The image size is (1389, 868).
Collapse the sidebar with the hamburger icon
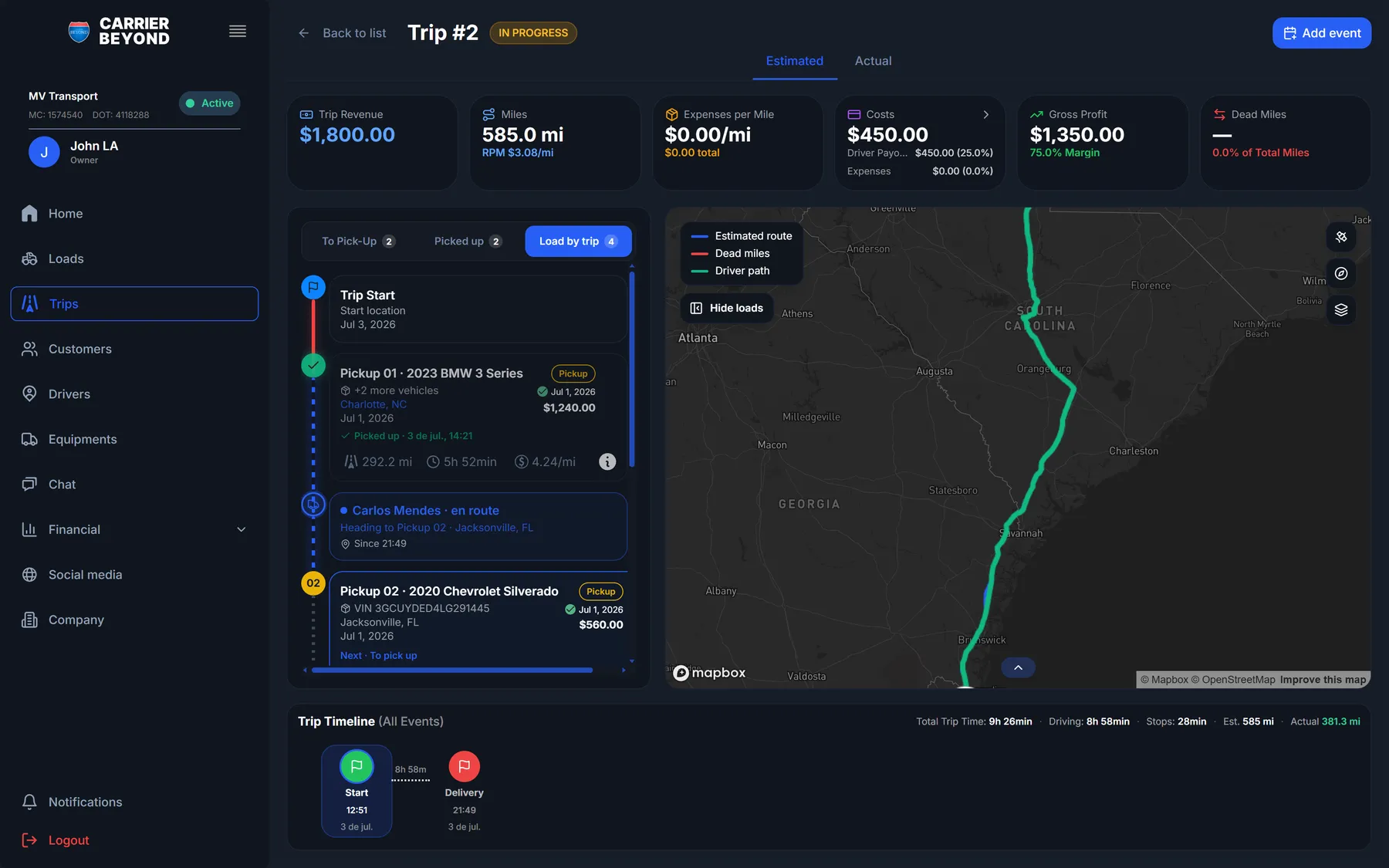coord(238,31)
